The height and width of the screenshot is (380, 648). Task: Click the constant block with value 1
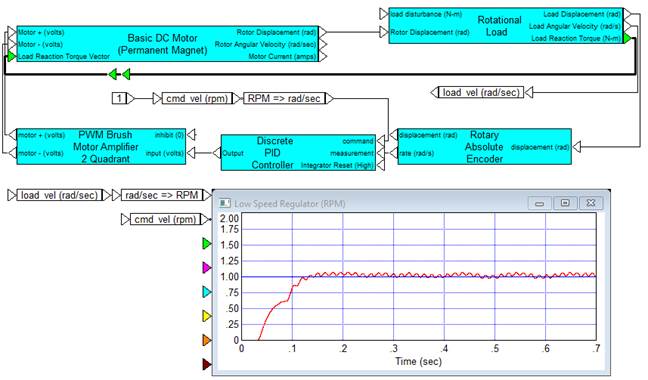(119, 98)
